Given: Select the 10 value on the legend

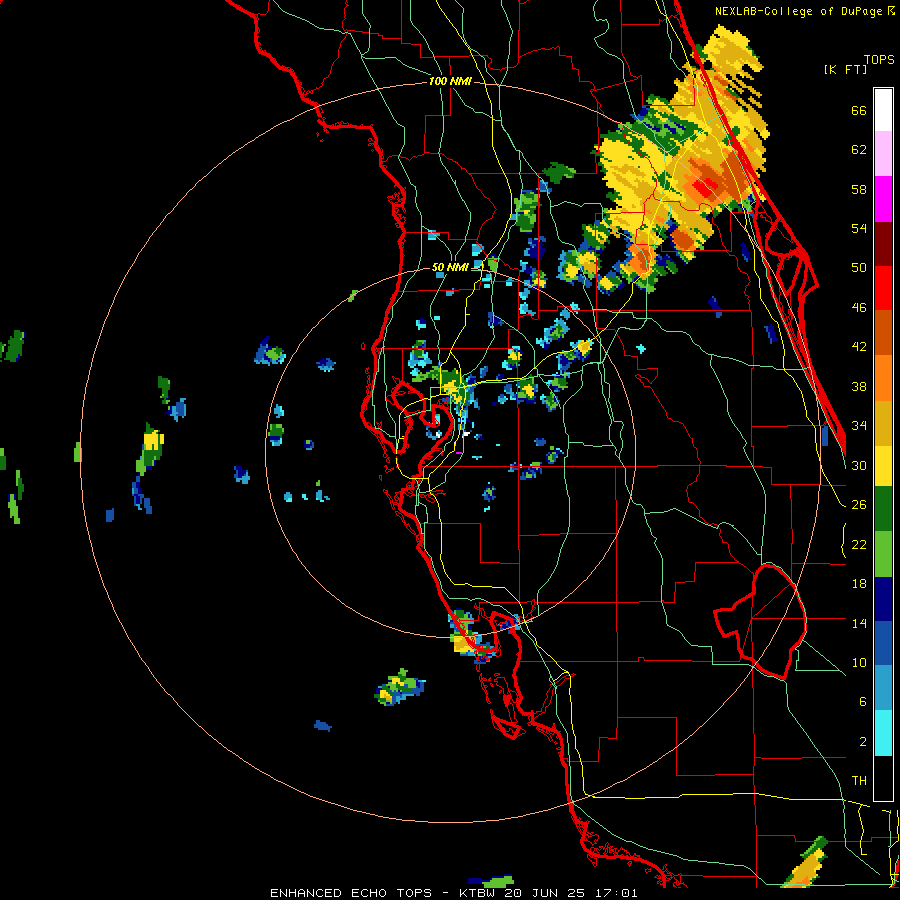Looking at the screenshot, I should point(859,662).
